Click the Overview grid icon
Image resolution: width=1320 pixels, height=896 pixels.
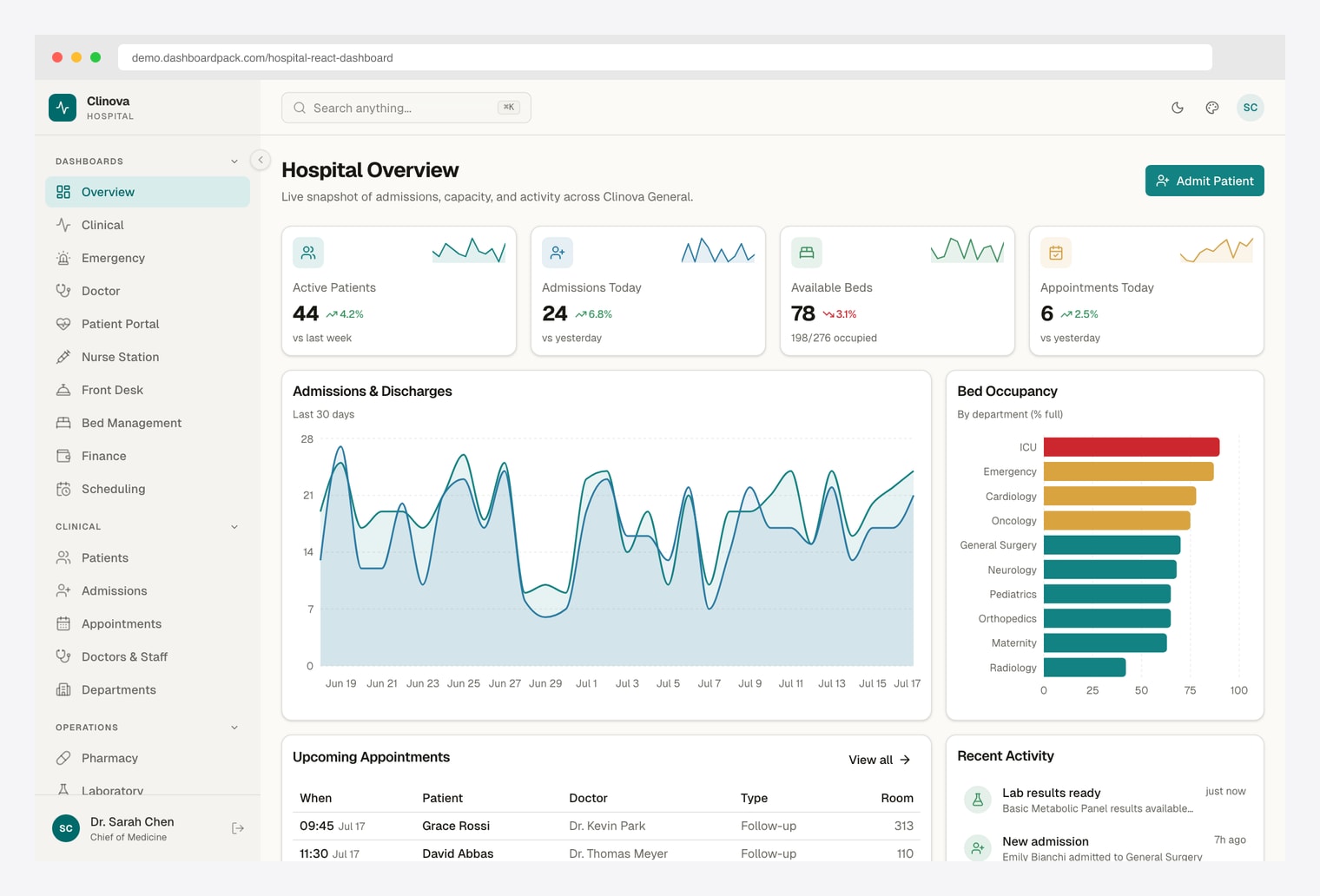pyautogui.click(x=63, y=192)
